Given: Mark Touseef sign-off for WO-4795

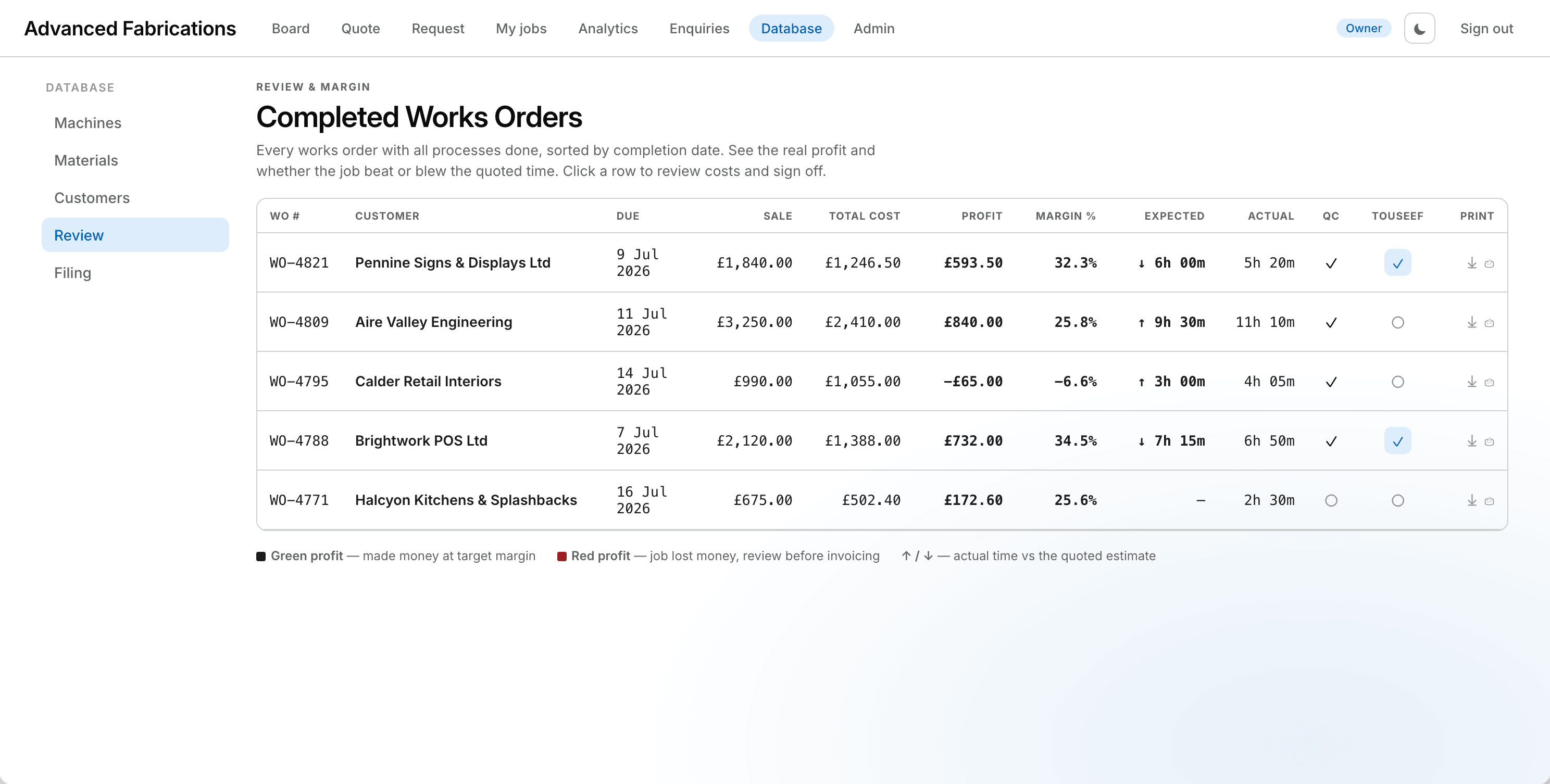Looking at the screenshot, I should pyautogui.click(x=1397, y=382).
